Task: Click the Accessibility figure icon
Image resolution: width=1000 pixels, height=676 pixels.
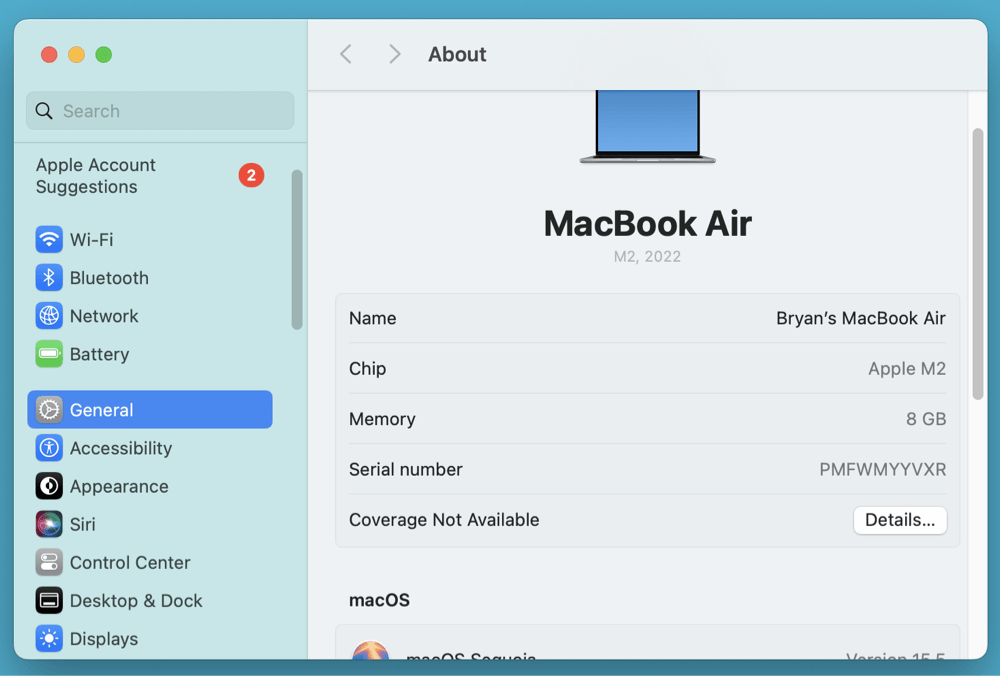Action: click(48, 447)
